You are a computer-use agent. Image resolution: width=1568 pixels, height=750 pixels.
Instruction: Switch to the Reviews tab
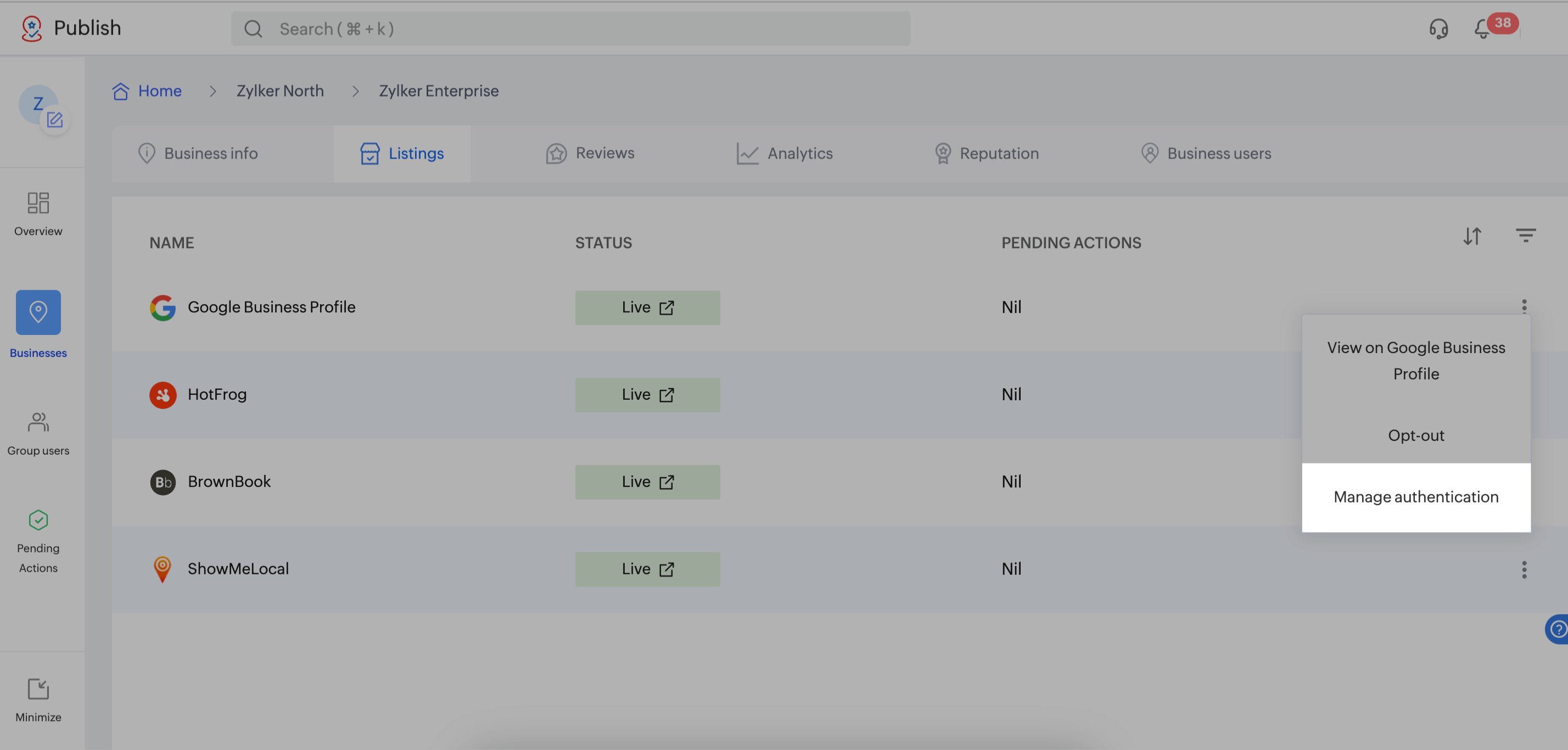tap(590, 153)
